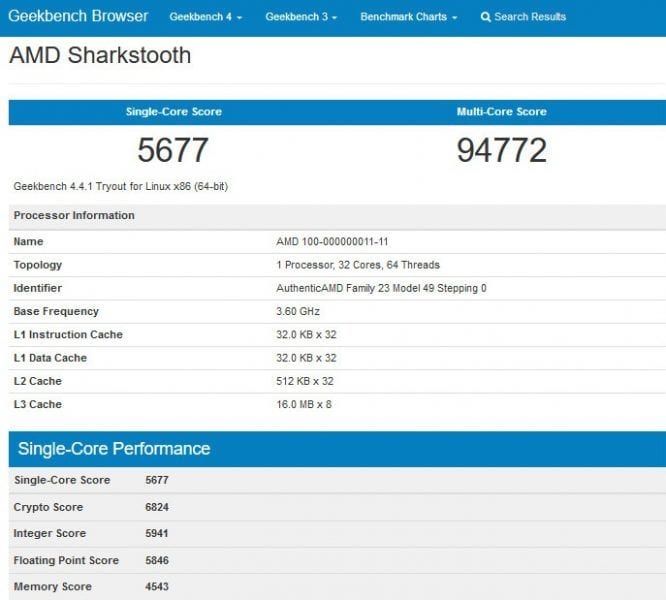This screenshot has height=600, width=666.
Task: Select L2 Cache value 512 KB x 32
Action: point(305,381)
